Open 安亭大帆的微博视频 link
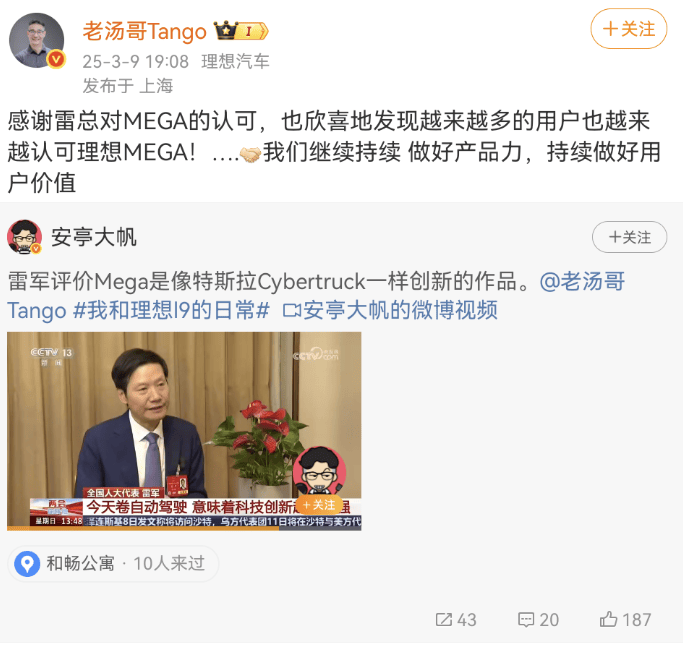The width and height of the screenshot is (683, 649). tap(400, 311)
